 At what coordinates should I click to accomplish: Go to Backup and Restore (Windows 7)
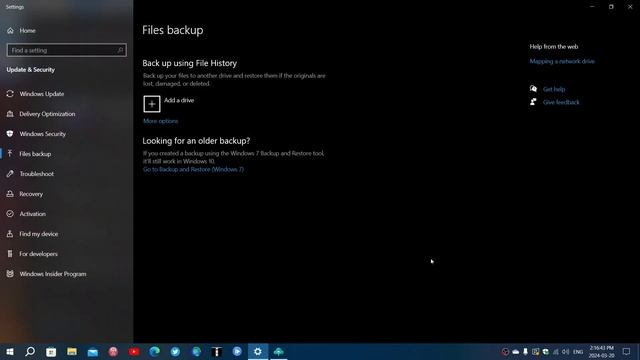[193, 169]
